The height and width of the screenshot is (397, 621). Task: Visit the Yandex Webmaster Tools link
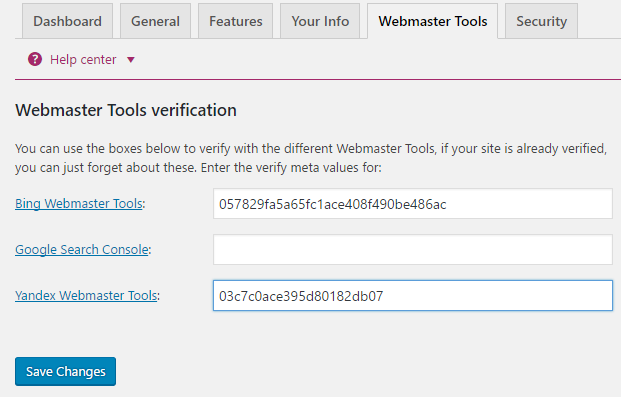coord(86,295)
